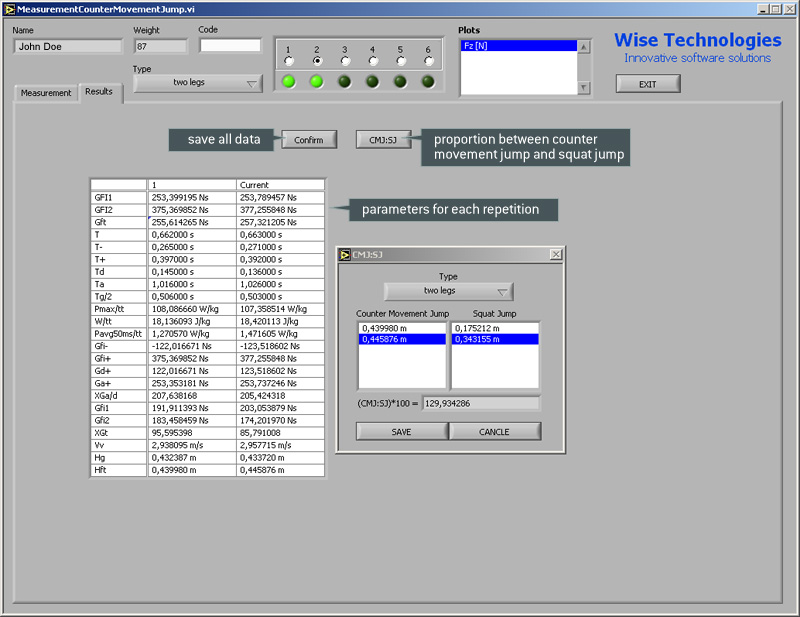
Task: Click cell 375,369852 Ns in GFI2 row
Action: pos(192,210)
